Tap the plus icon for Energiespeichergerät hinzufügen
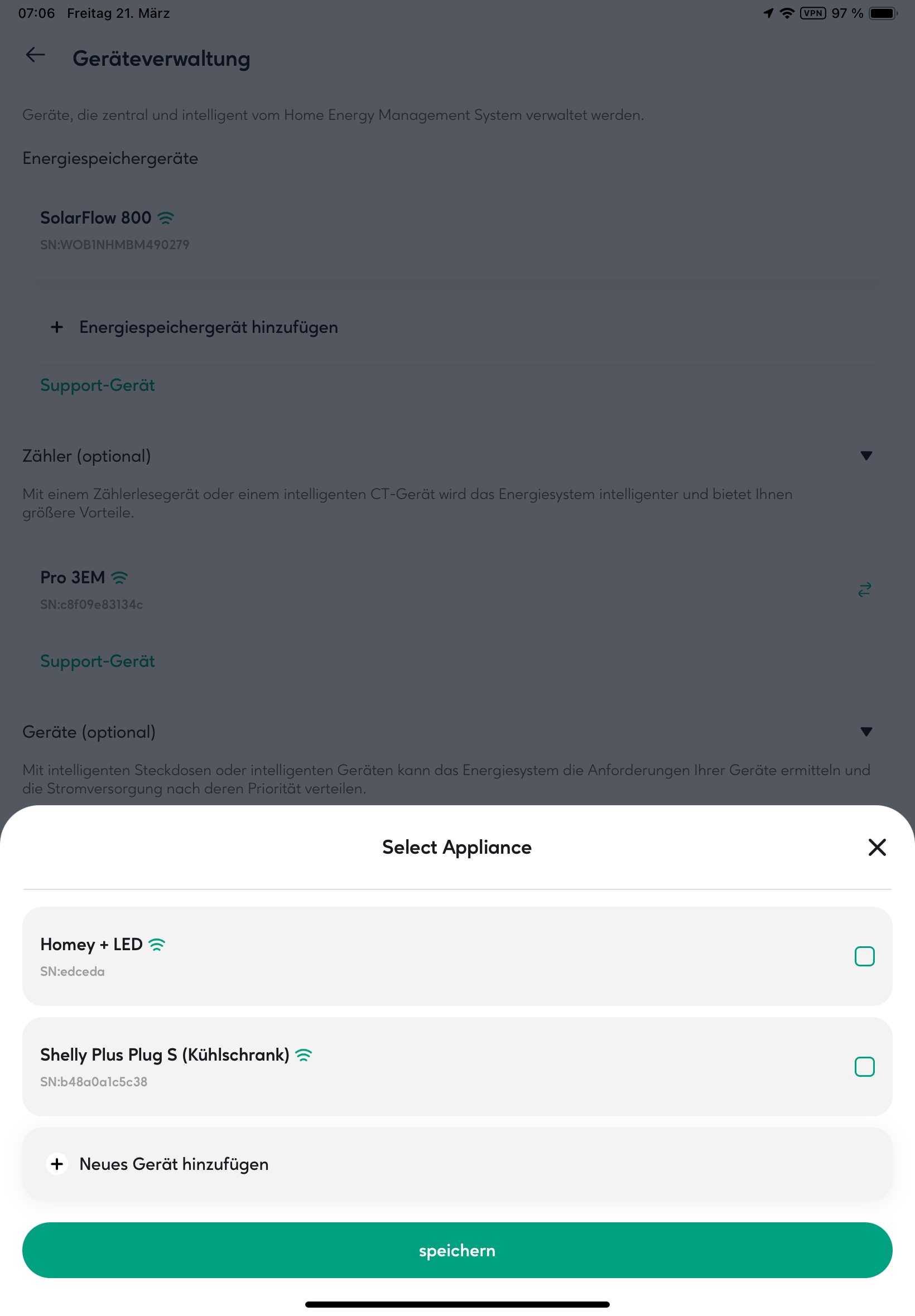The image size is (915, 1316). point(57,327)
